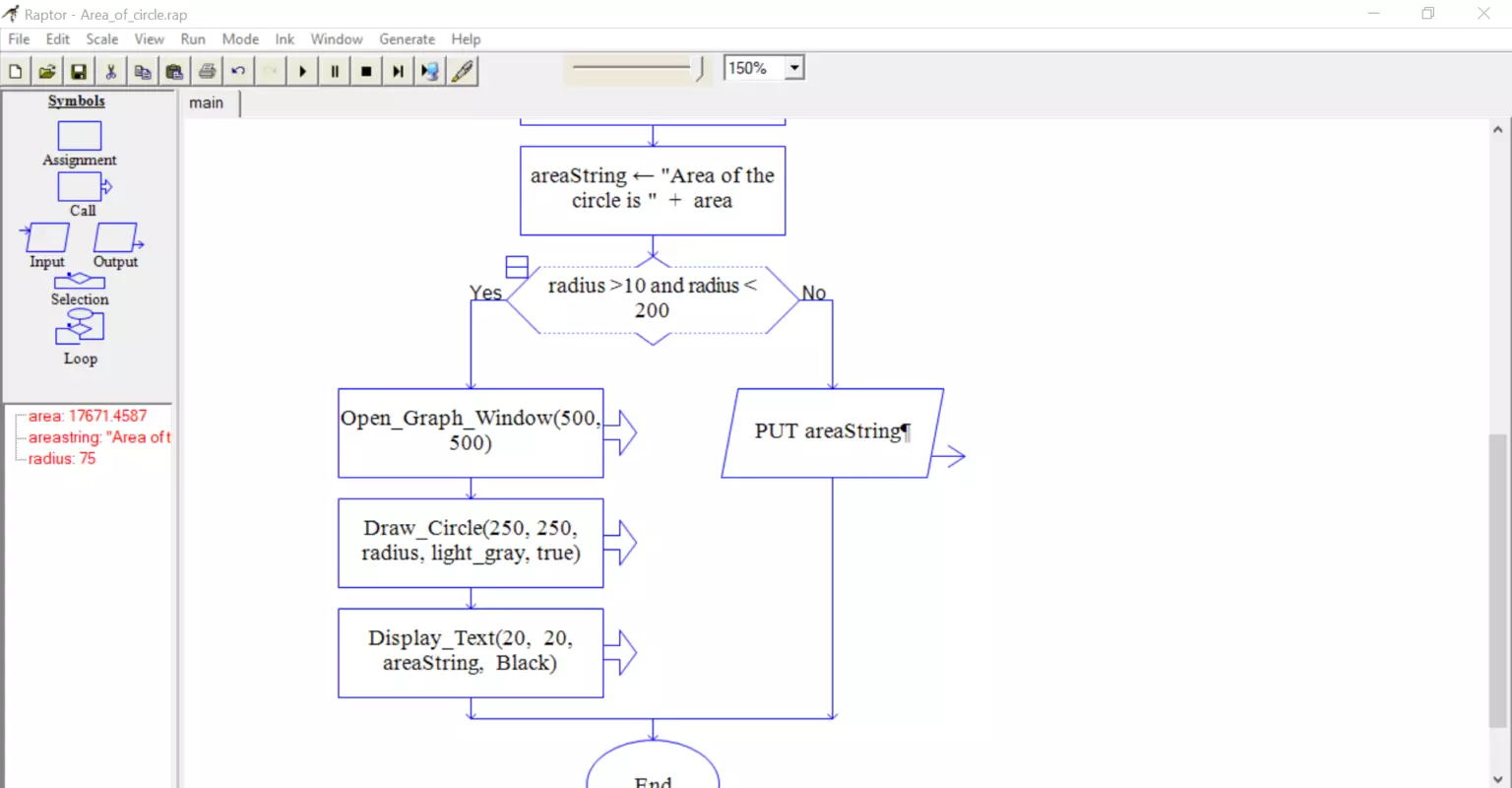Select the areastring variable in watch panel
Image resolution: width=1512 pixels, height=788 pixels.
98,437
